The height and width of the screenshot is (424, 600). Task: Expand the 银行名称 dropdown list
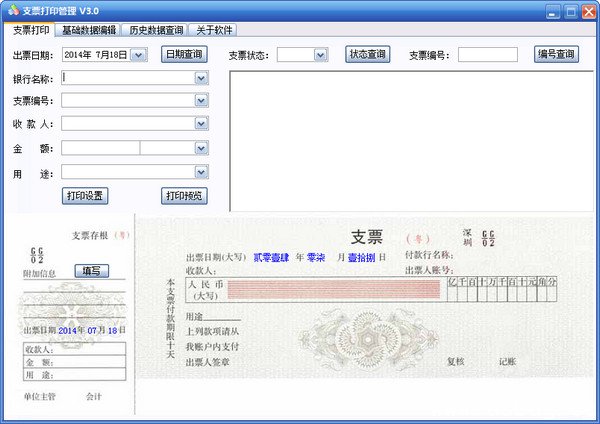coord(201,77)
